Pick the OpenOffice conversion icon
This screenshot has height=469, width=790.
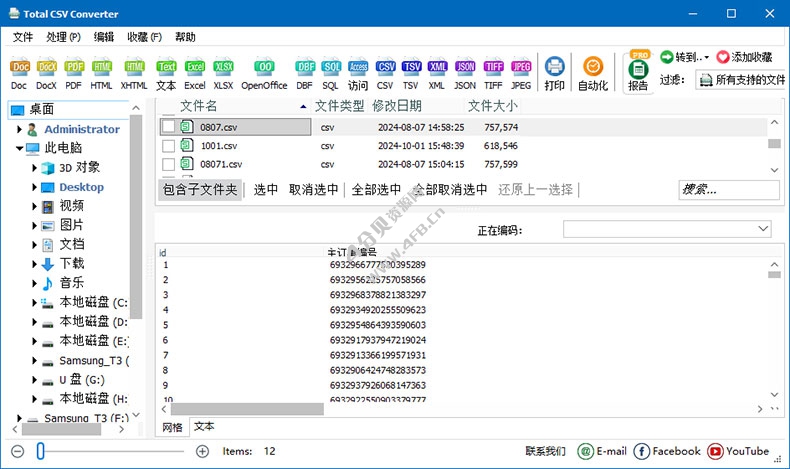(x=264, y=68)
